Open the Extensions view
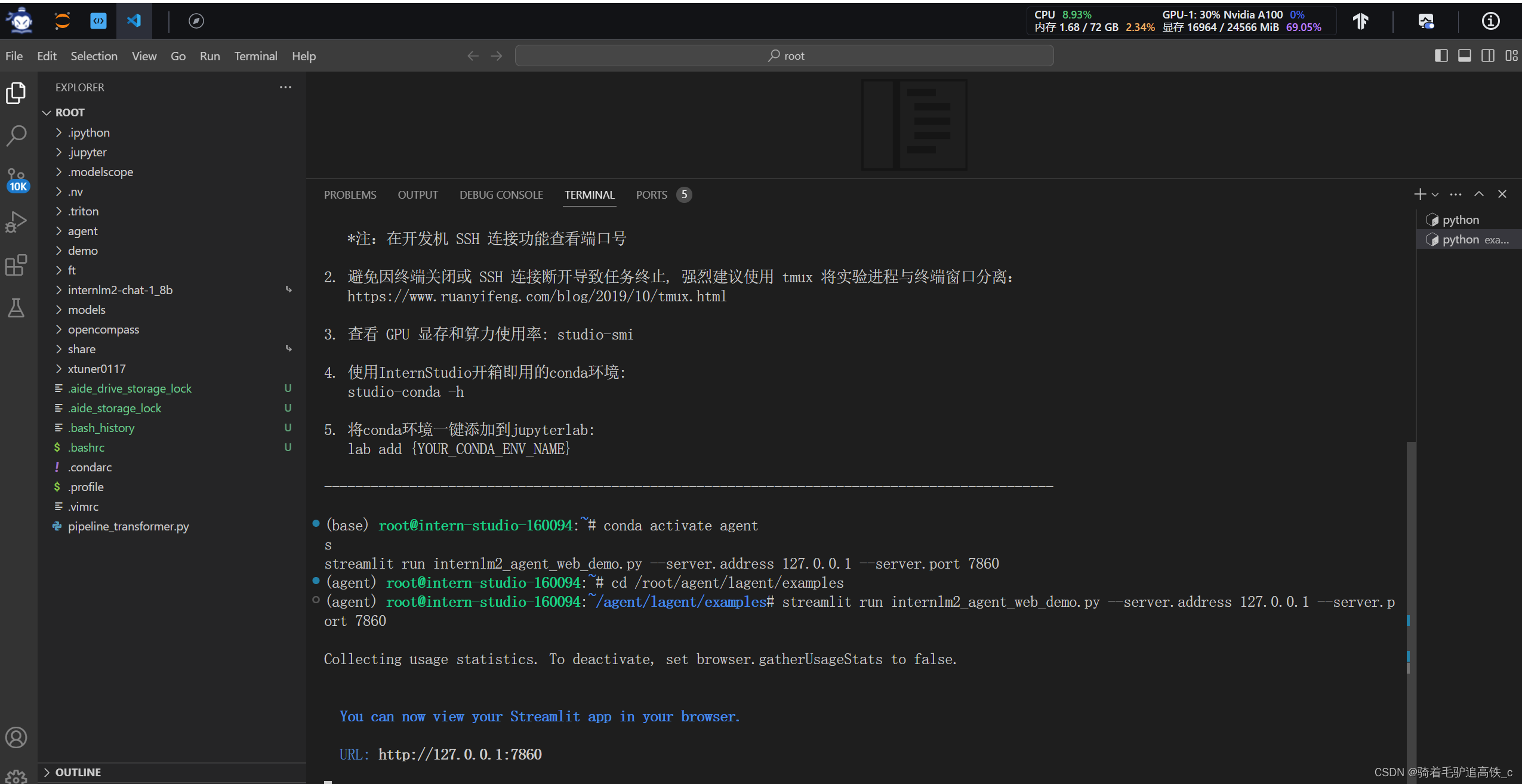The width and height of the screenshot is (1522, 784). [16, 266]
